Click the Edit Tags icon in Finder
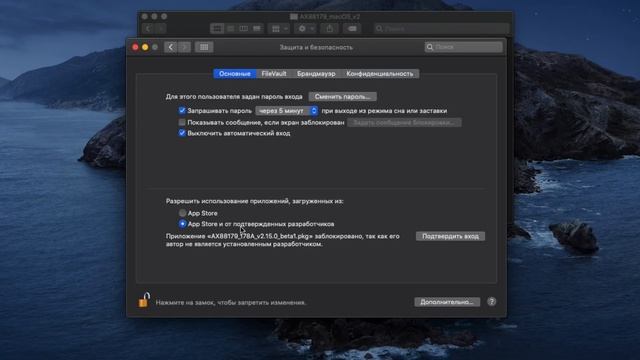Image resolution: width=640 pixels, height=360 pixels. click(x=352, y=29)
